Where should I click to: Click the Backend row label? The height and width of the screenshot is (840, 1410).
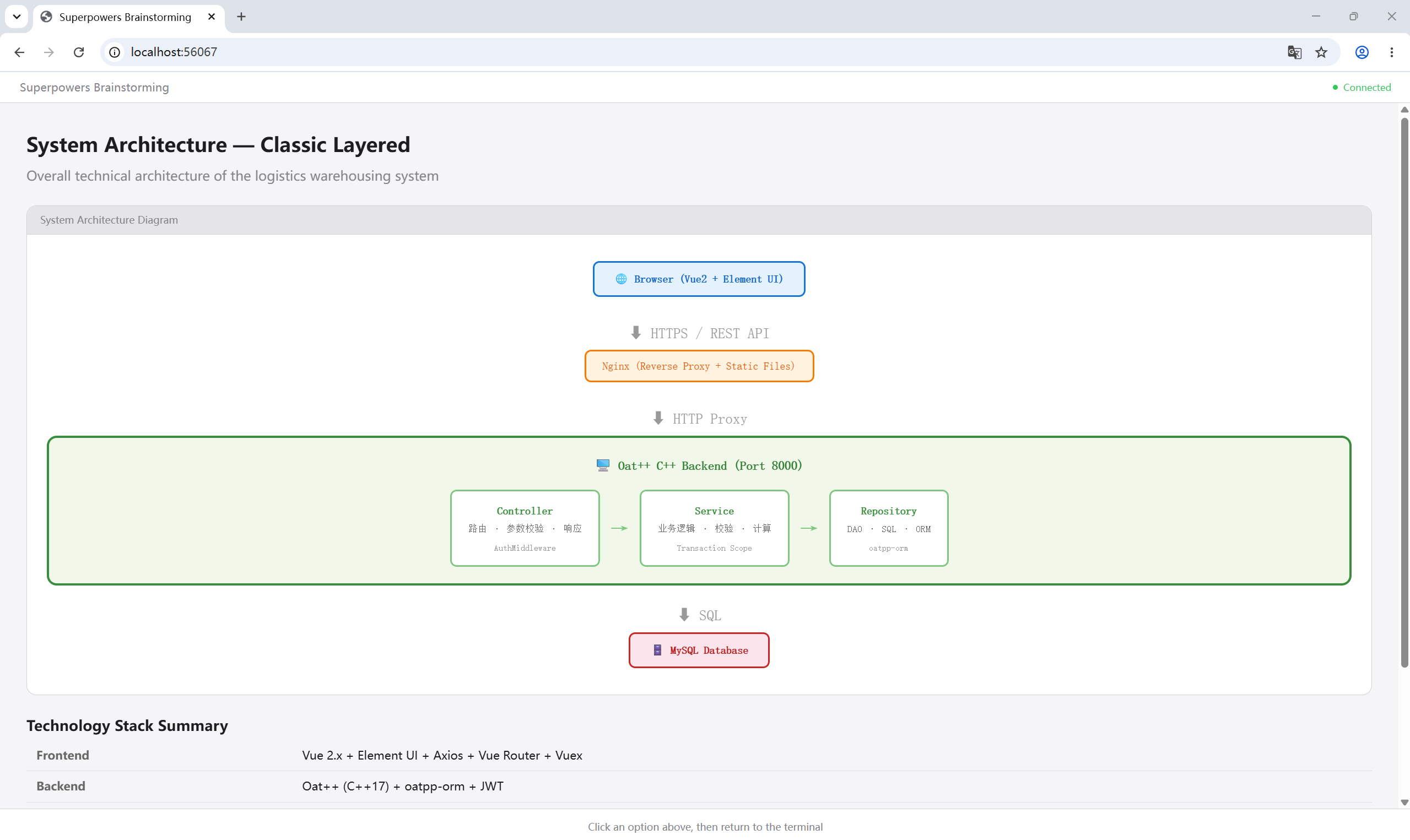click(61, 786)
